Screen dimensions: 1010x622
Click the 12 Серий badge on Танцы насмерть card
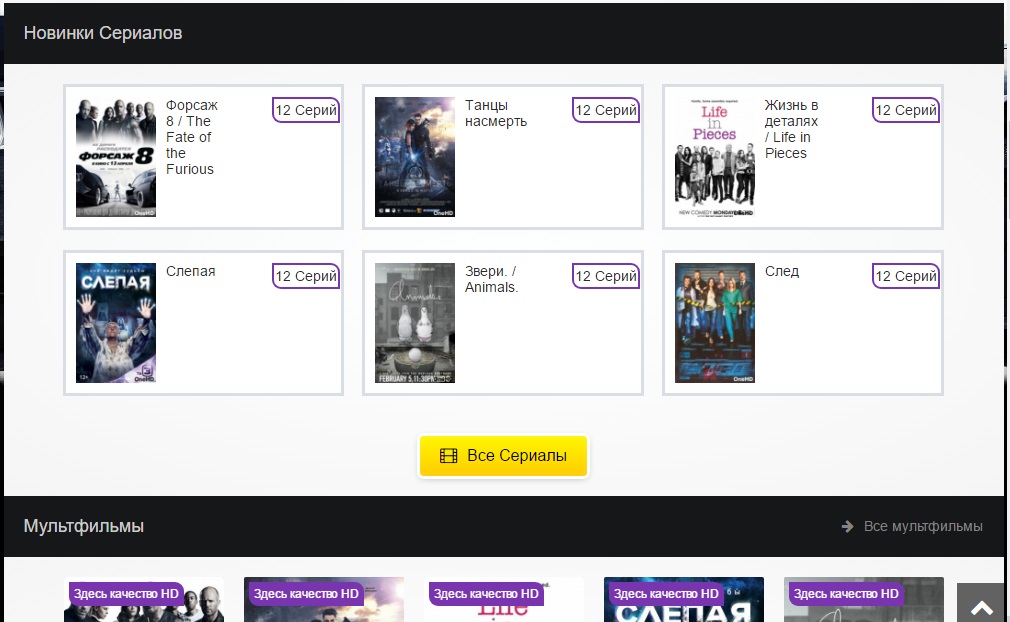point(605,110)
